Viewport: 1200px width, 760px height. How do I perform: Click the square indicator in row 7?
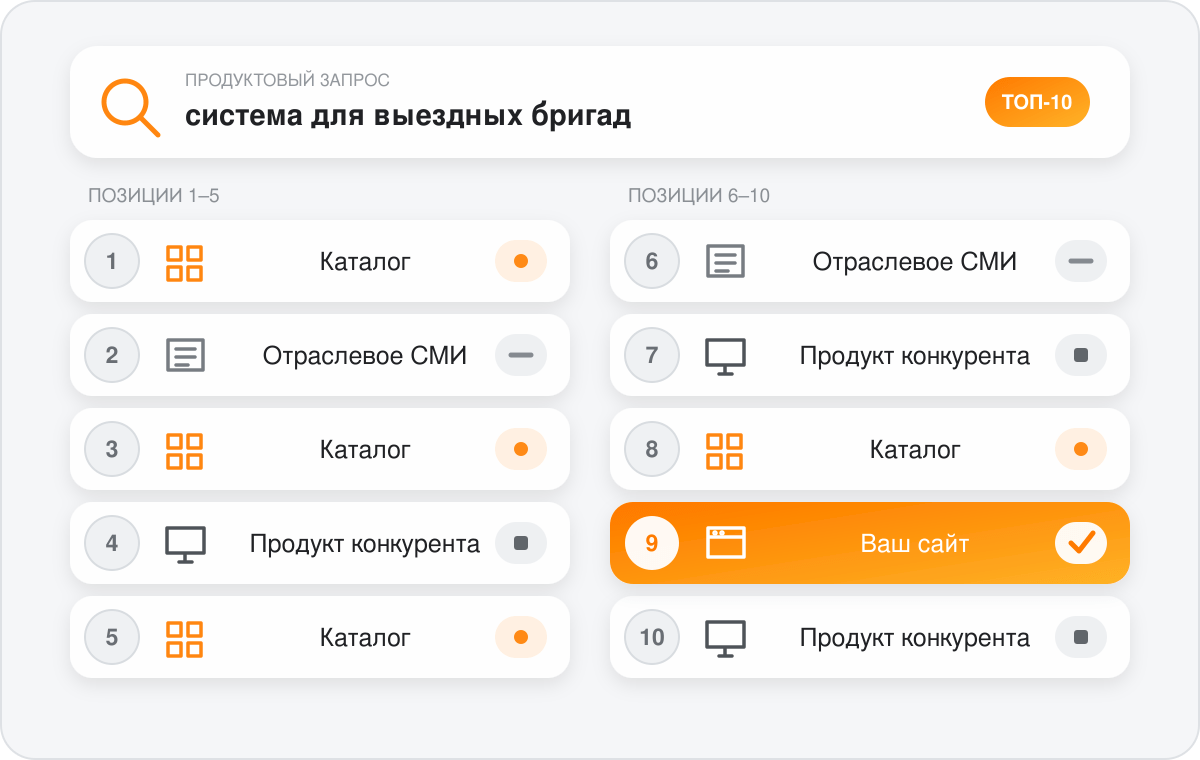point(1081,355)
